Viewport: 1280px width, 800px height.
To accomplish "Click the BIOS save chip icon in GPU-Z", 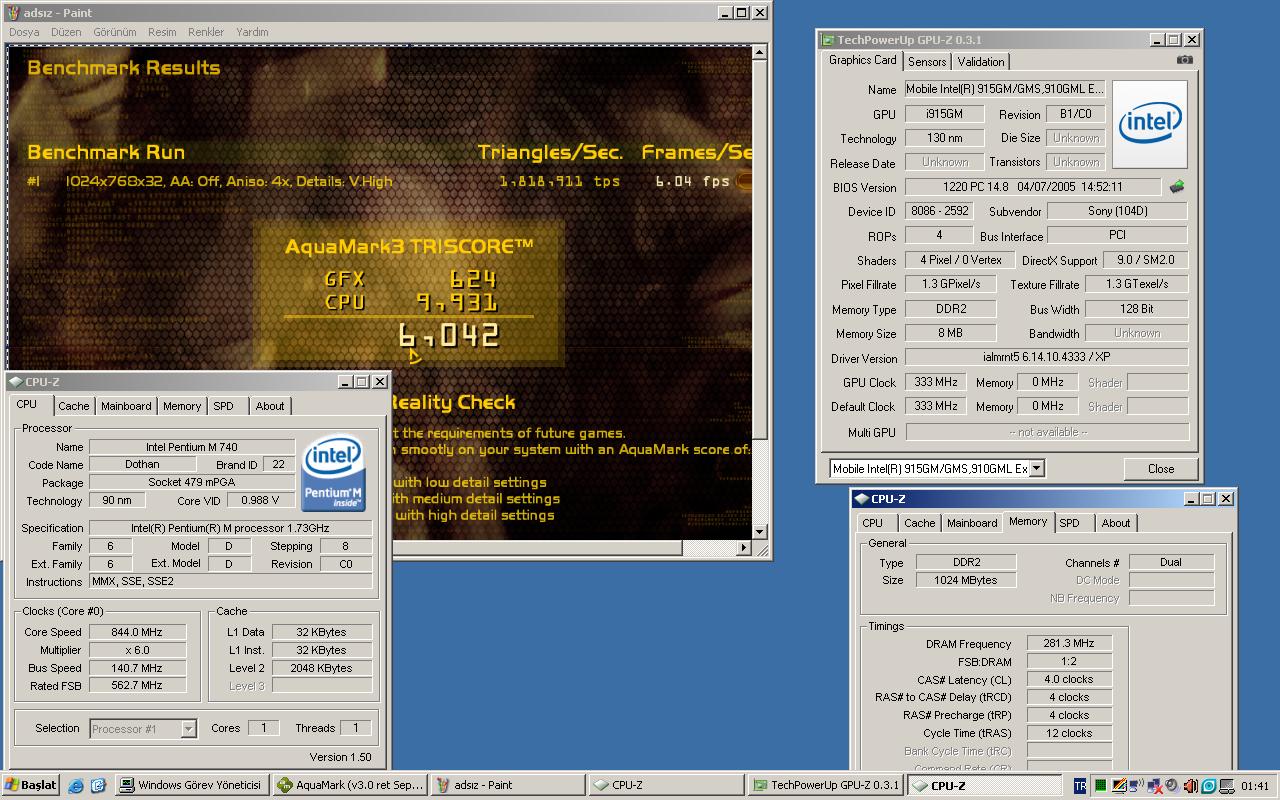I will pyautogui.click(x=1177, y=187).
